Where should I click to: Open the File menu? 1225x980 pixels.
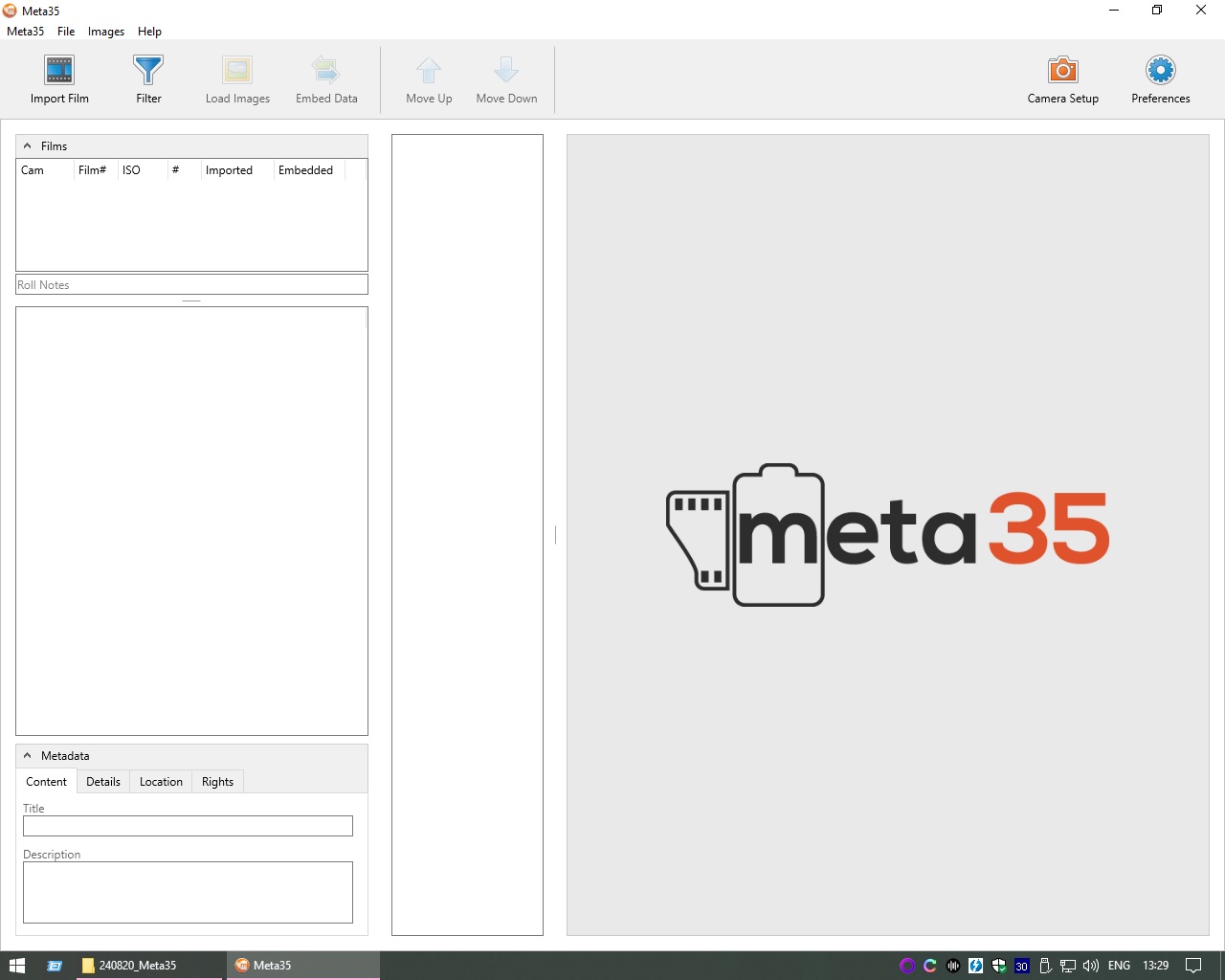66,32
